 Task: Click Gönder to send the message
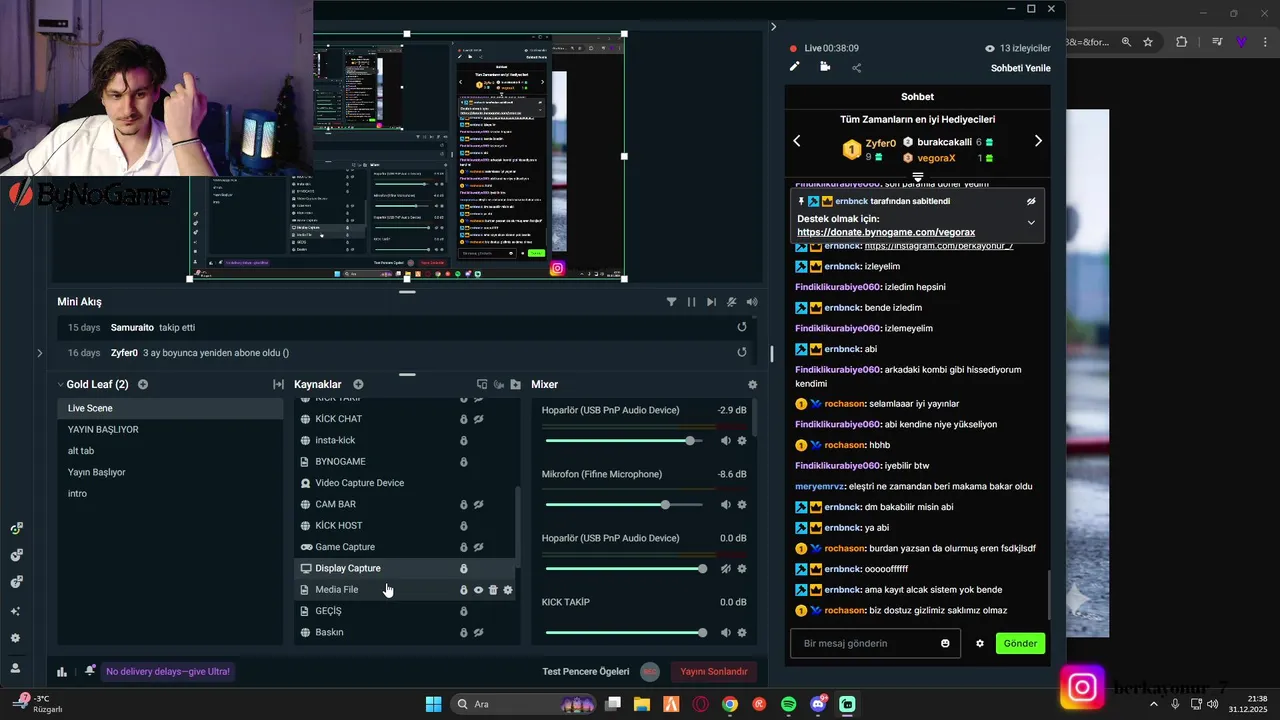[1020, 643]
